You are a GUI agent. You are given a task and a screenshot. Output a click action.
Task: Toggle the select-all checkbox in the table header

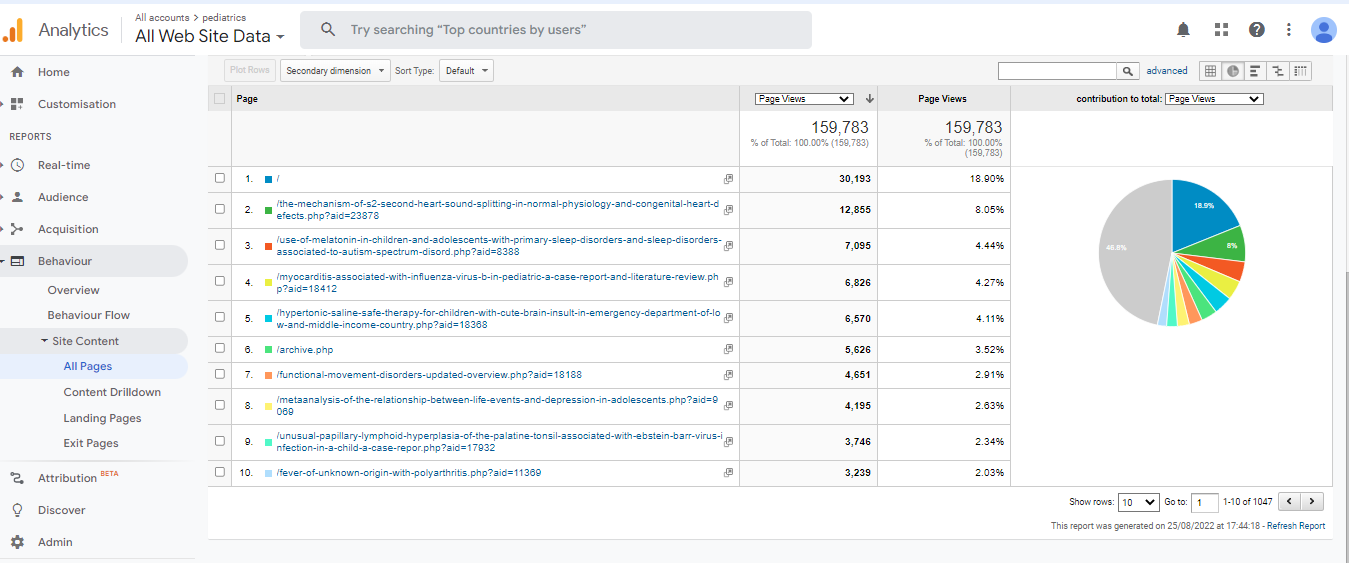(x=220, y=99)
